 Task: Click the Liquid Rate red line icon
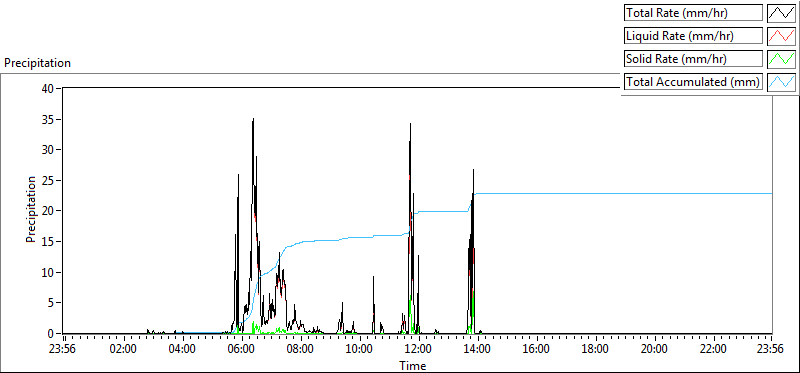pyautogui.click(x=781, y=35)
